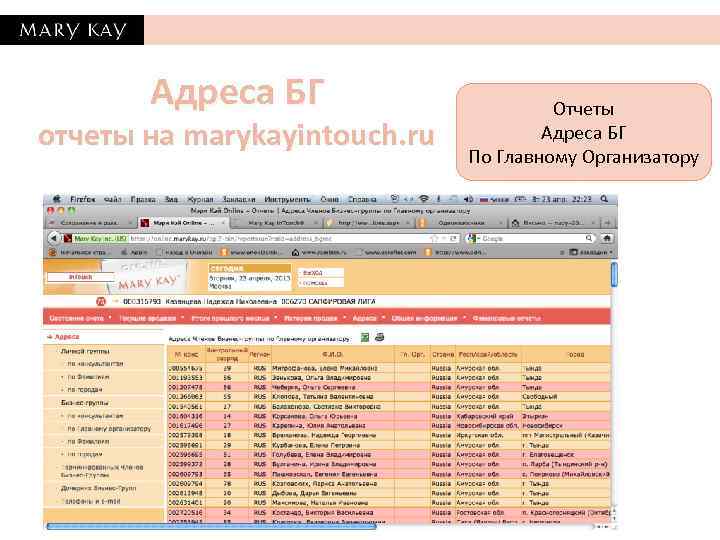Screen dimensions: 720x540
Task: Click the Ф.И.О. column header
Action: [332, 354]
